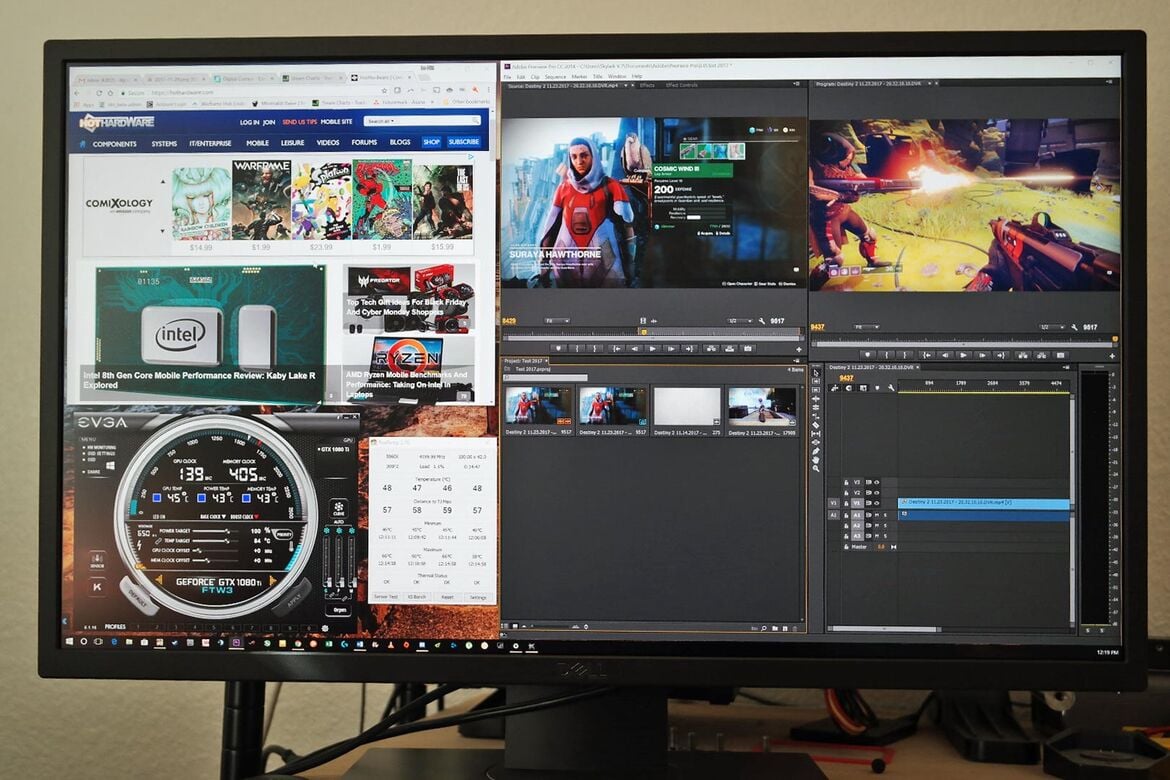Open File Explorer from the taskbar
Screen dimensions: 1170x780
pos(129,642)
